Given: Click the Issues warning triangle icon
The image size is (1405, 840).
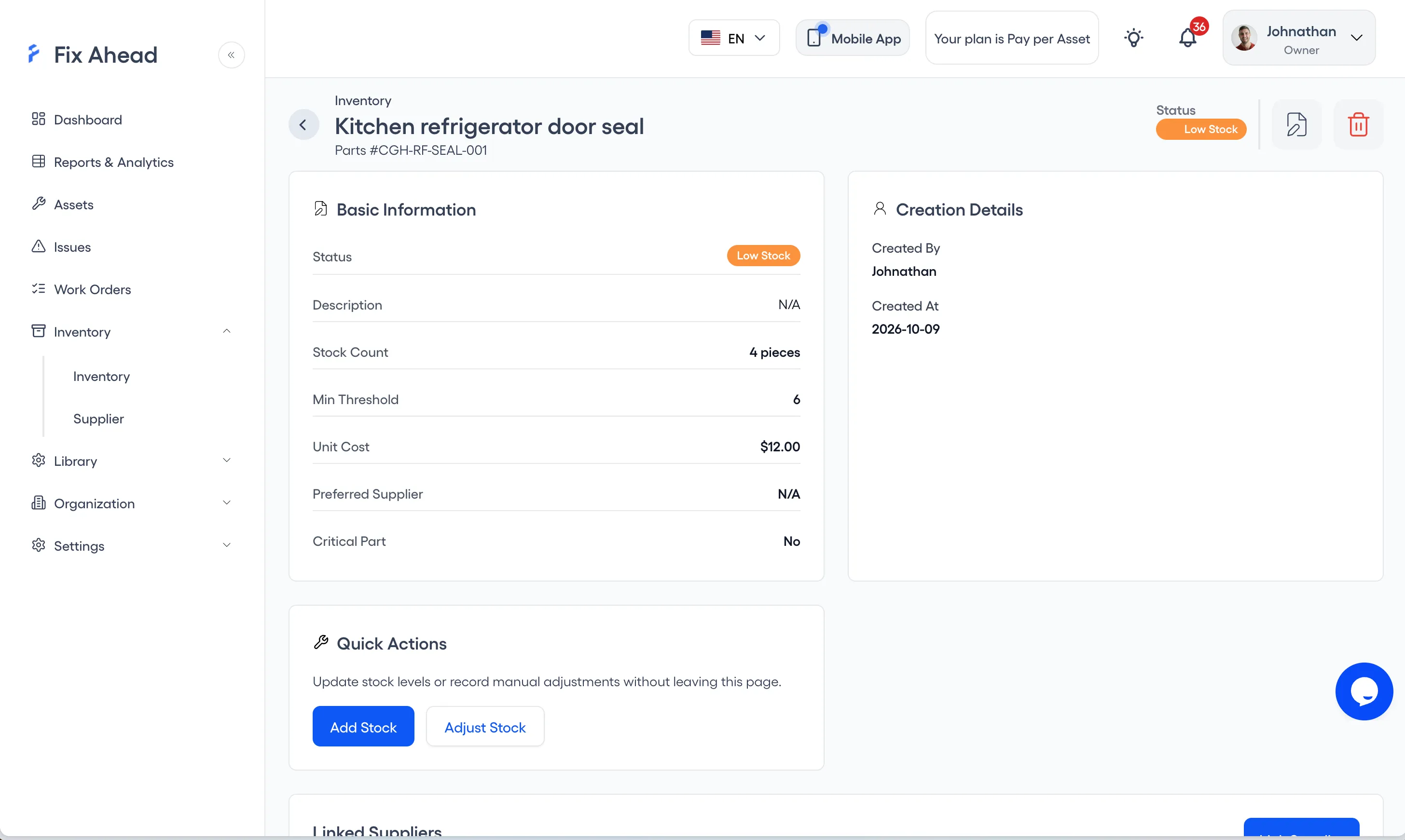Looking at the screenshot, I should point(39,246).
